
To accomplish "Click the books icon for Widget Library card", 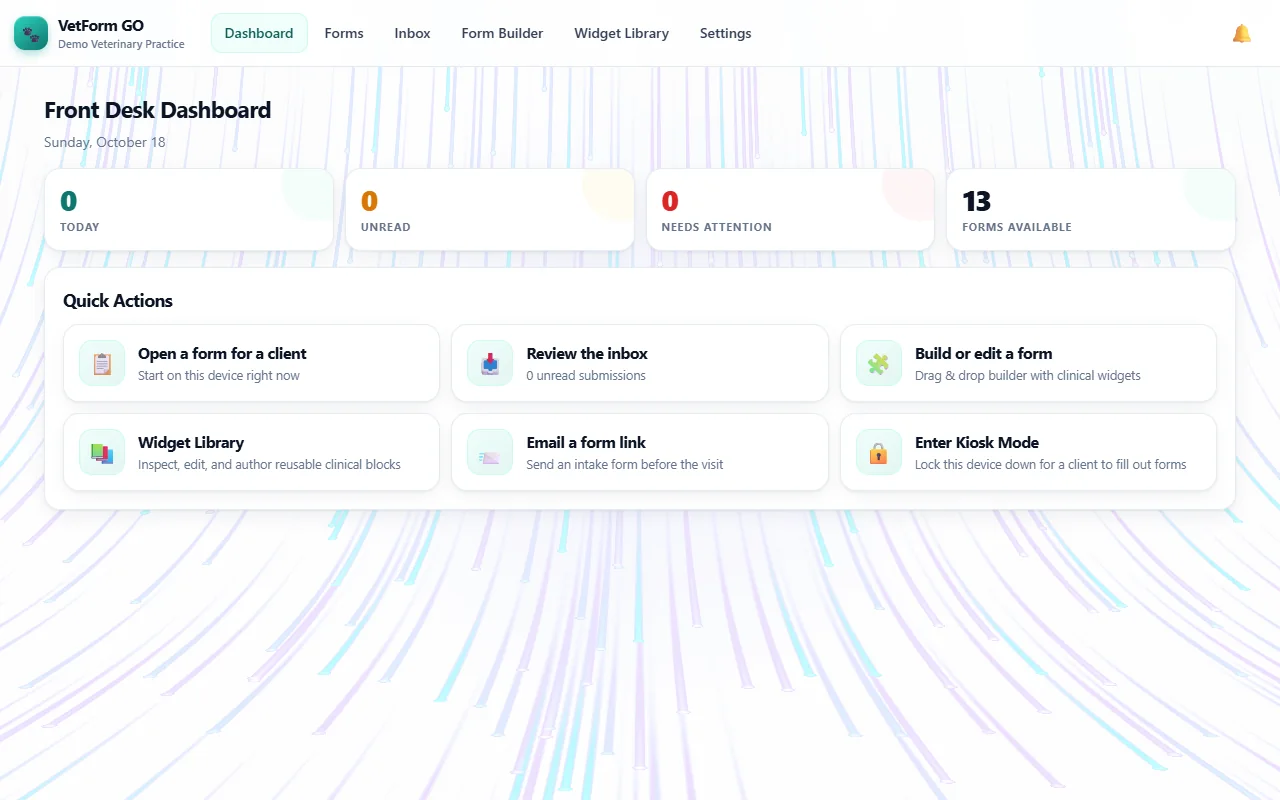I will tap(102, 453).
